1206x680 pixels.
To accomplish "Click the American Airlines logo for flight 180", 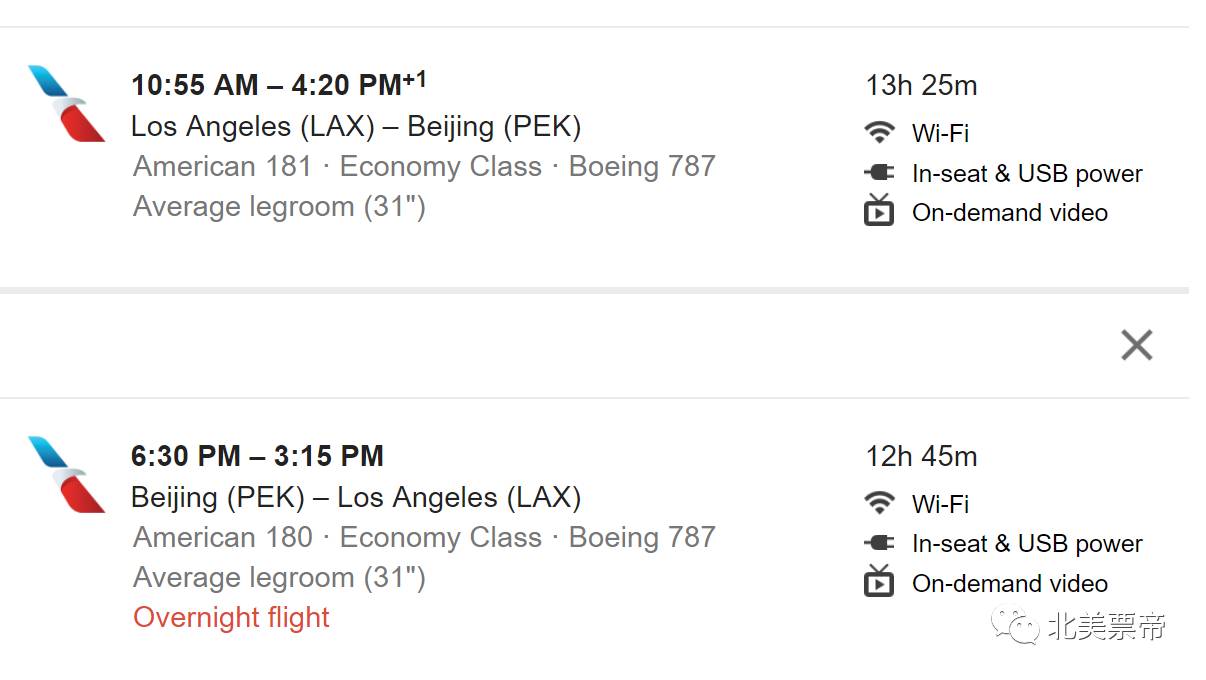I will tap(67, 474).
